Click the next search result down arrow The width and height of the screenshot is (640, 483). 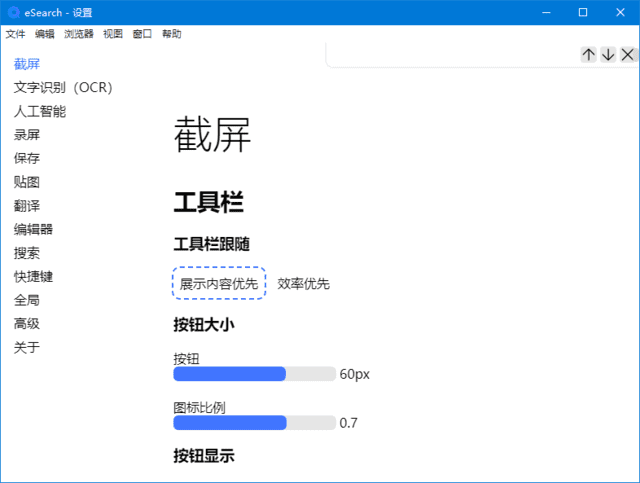point(608,55)
